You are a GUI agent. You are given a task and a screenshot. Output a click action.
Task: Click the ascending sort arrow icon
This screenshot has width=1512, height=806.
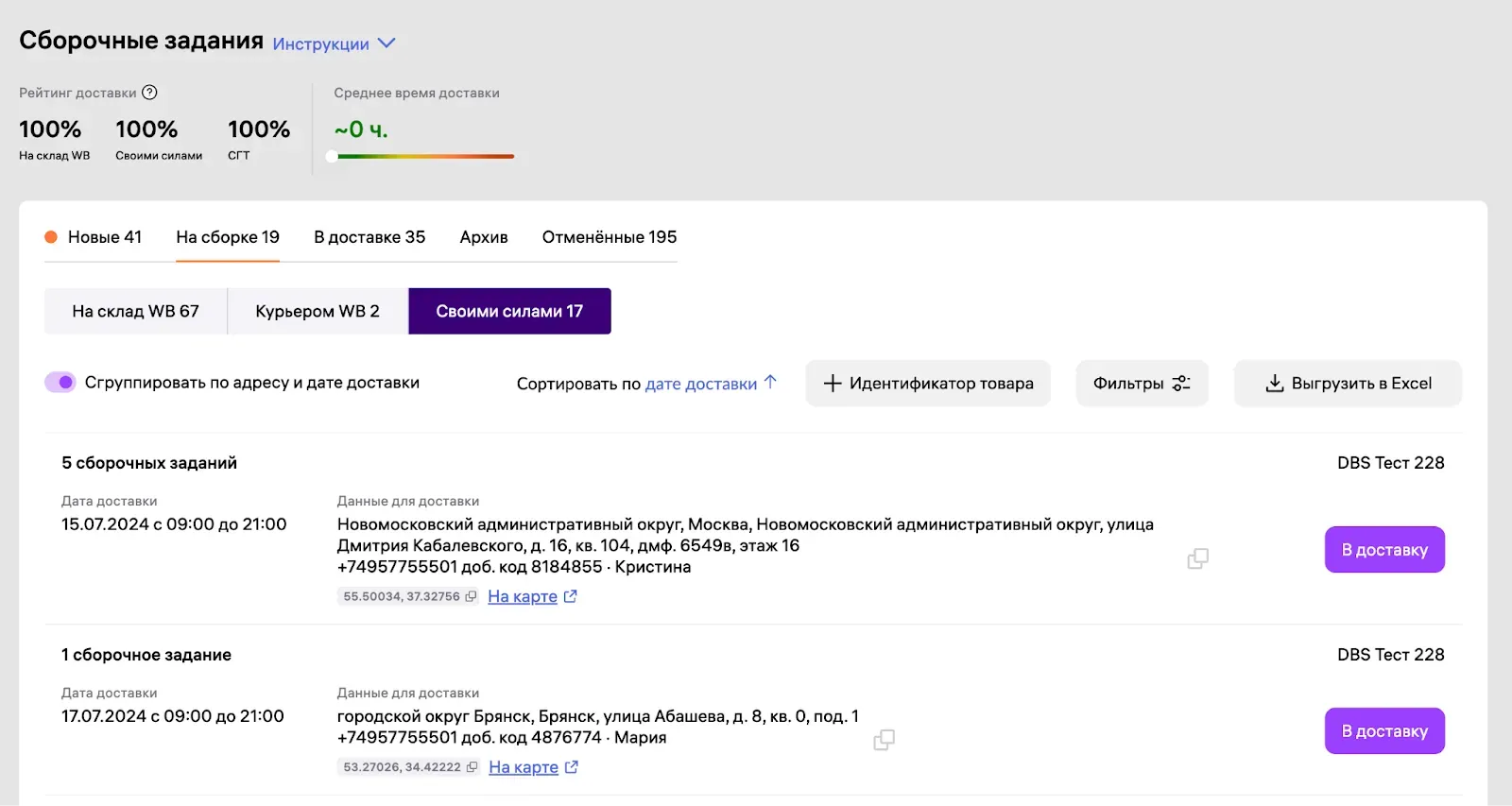click(770, 383)
